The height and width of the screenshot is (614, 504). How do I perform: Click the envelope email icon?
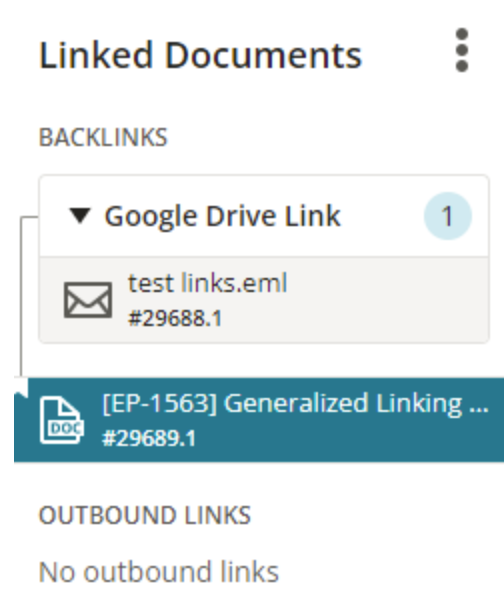[x=88, y=300]
